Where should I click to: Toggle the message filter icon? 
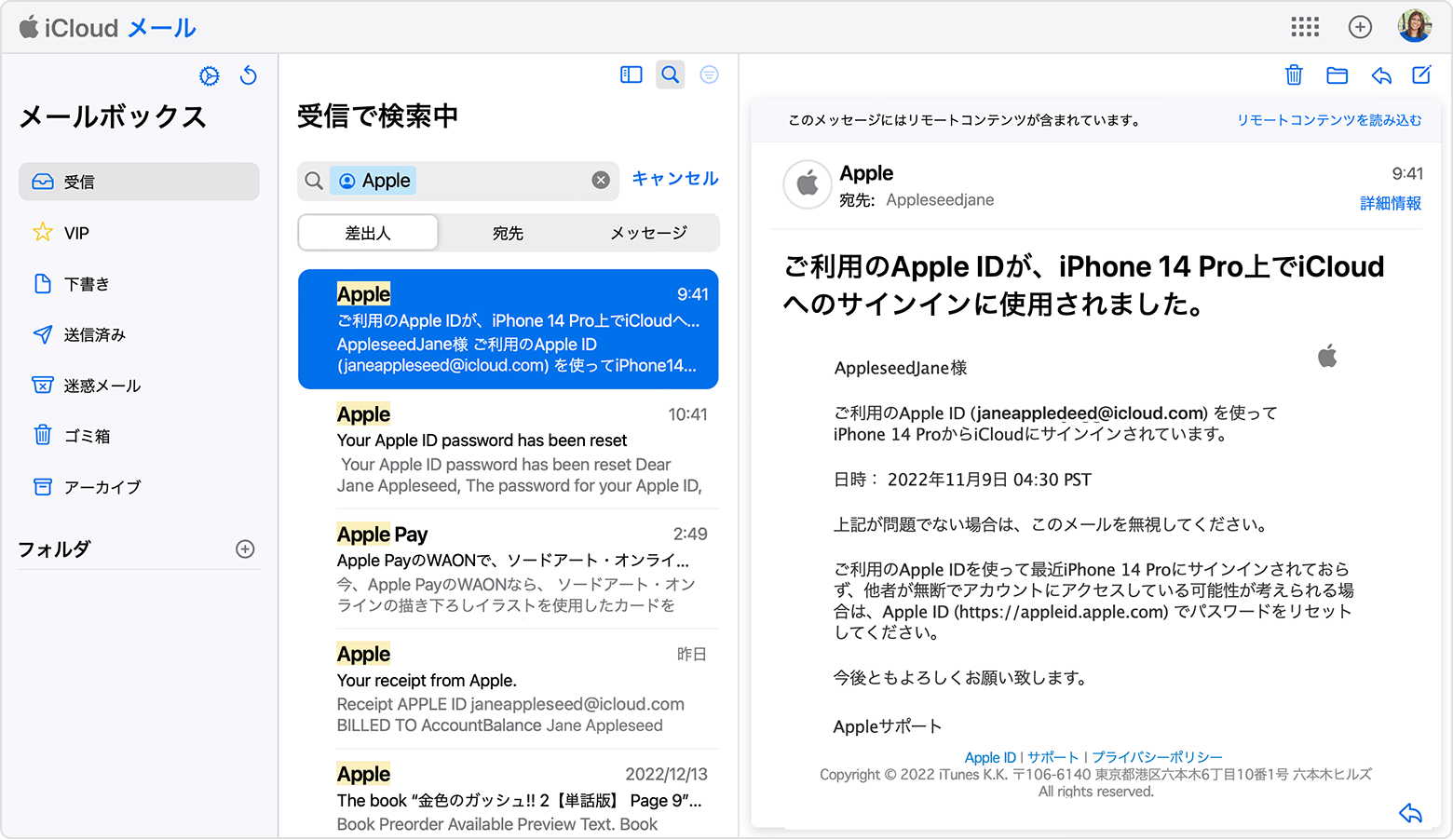[x=709, y=75]
